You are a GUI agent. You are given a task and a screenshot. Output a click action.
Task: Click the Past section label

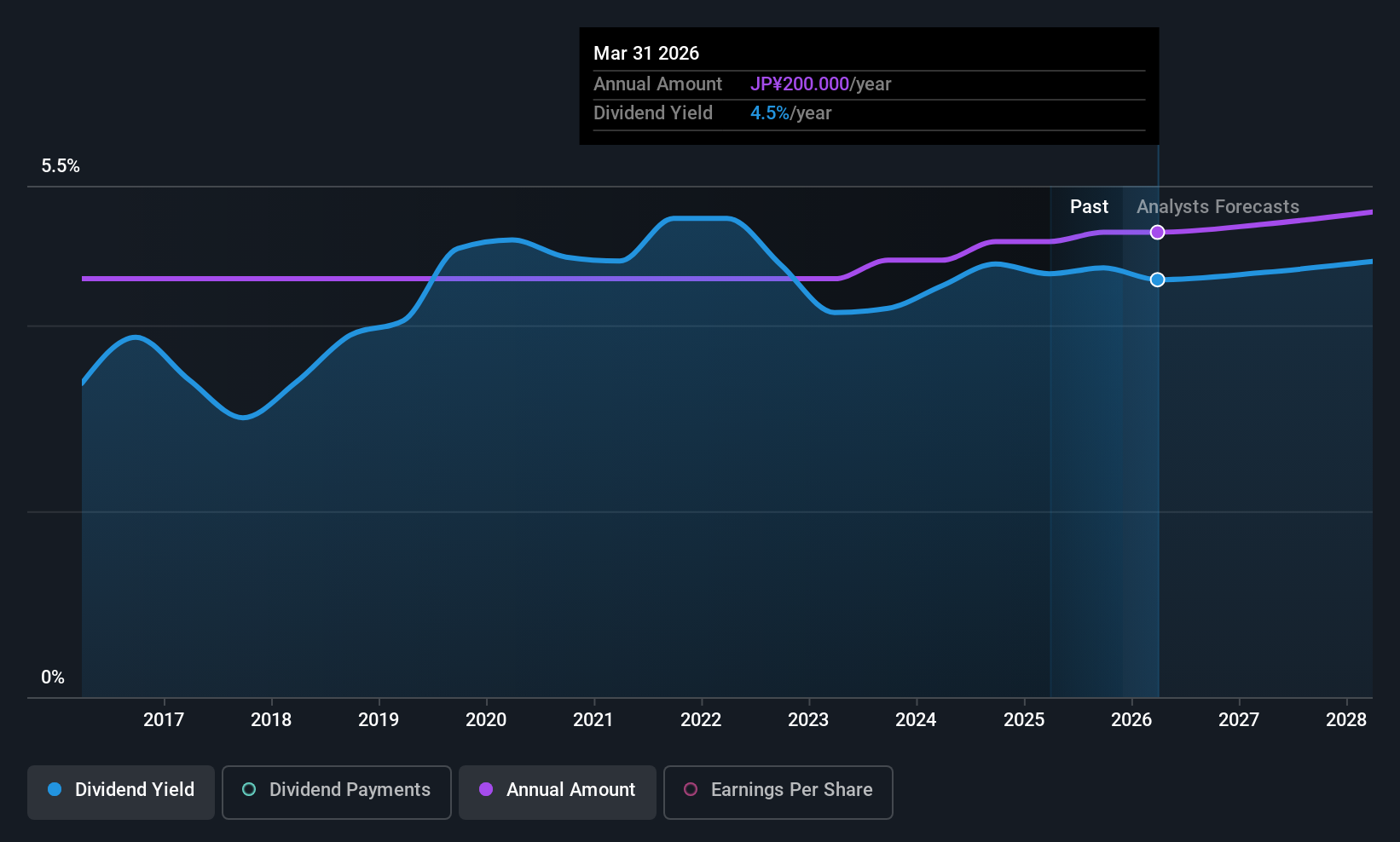click(x=1089, y=207)
